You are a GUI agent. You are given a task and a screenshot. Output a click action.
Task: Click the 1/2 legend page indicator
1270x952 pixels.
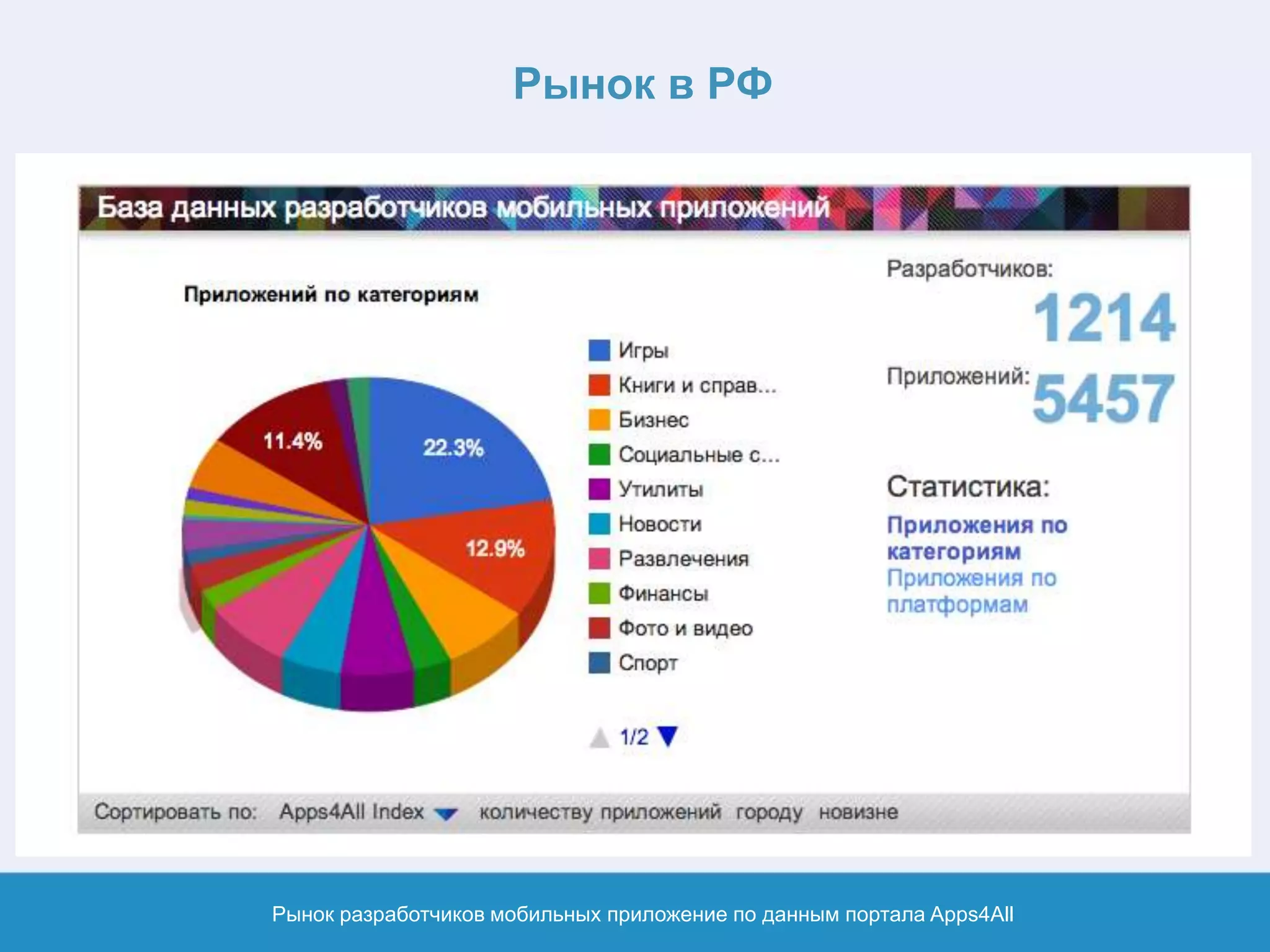point(634,737)
